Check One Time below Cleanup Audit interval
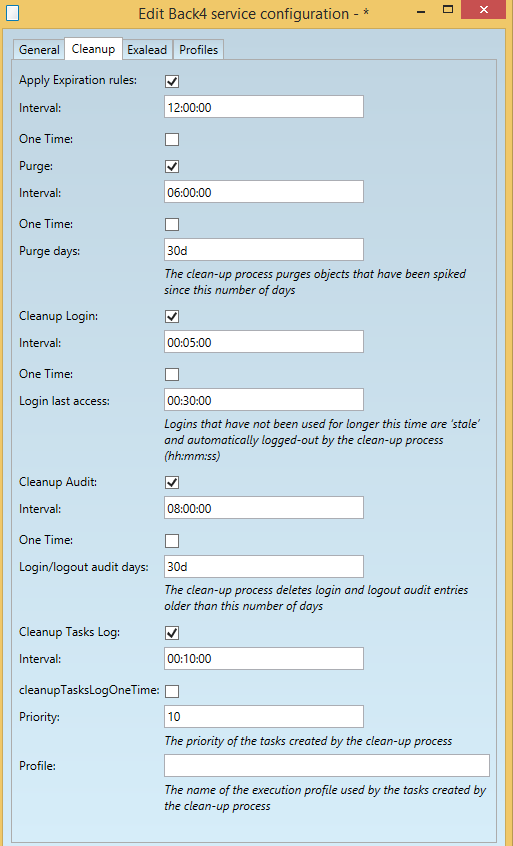This screenshot has height=846, width=513. tap(172, 541)
